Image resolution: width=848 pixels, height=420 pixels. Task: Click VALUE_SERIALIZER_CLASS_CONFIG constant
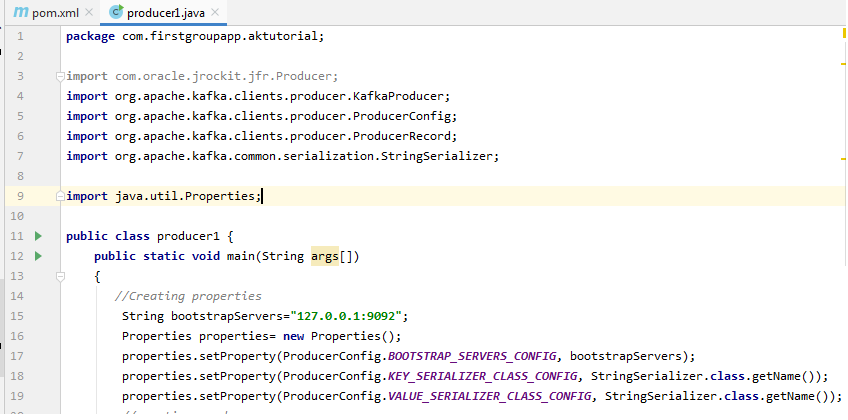(x=489, y=396)
